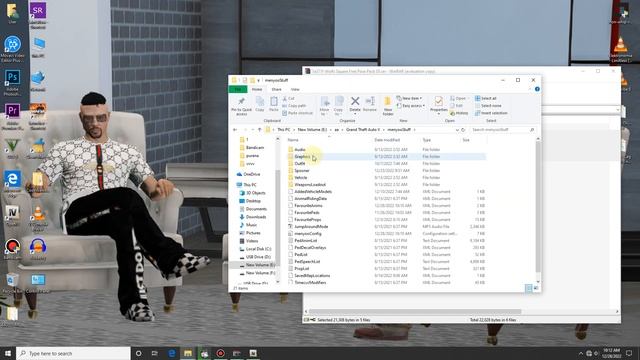Click Invert selection in the ribbon
The height and width of the screenshot is (360, 640).
(491, 113)
